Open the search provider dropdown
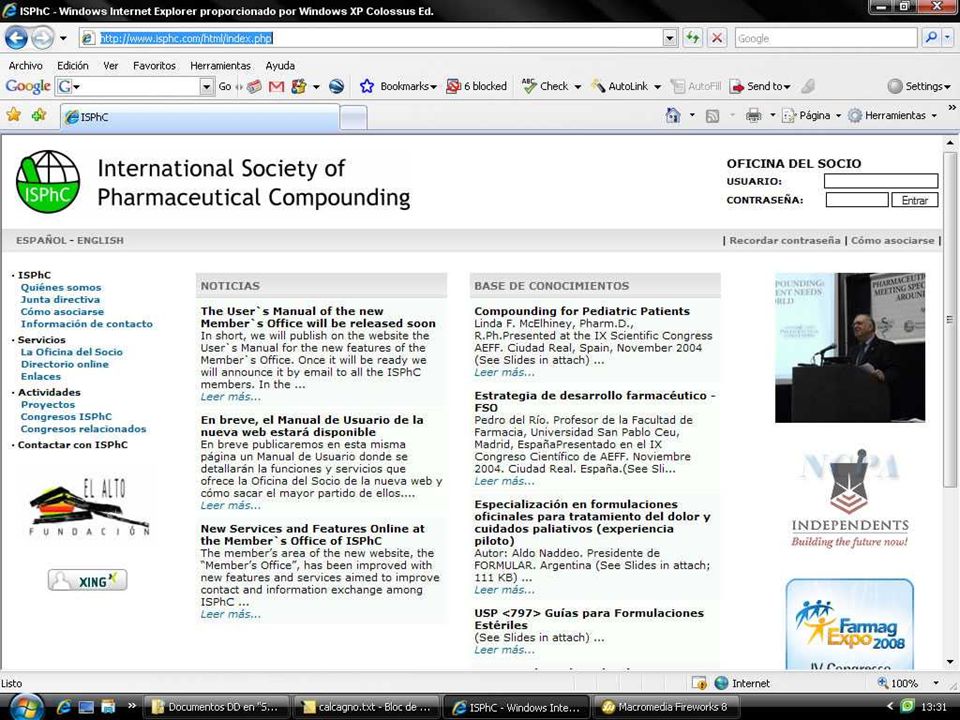The height and width of the screenshot is (720, 960). pos(948,38)
